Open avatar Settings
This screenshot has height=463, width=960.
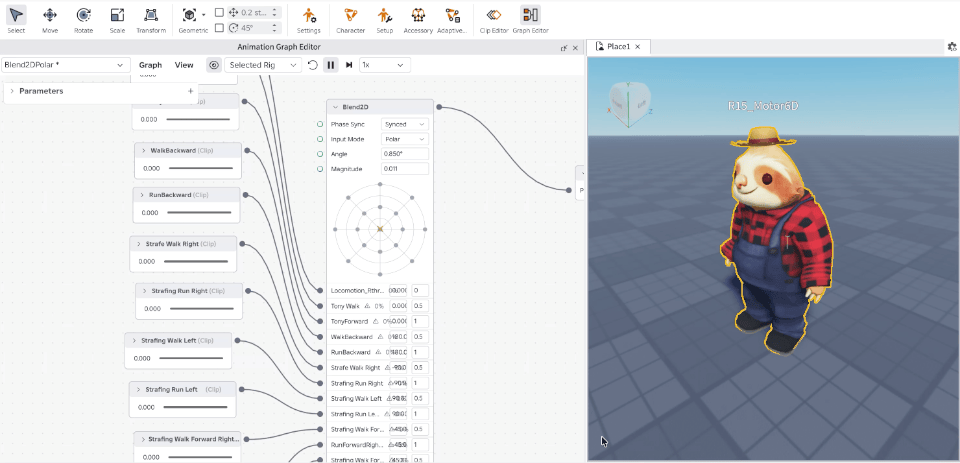309,20
